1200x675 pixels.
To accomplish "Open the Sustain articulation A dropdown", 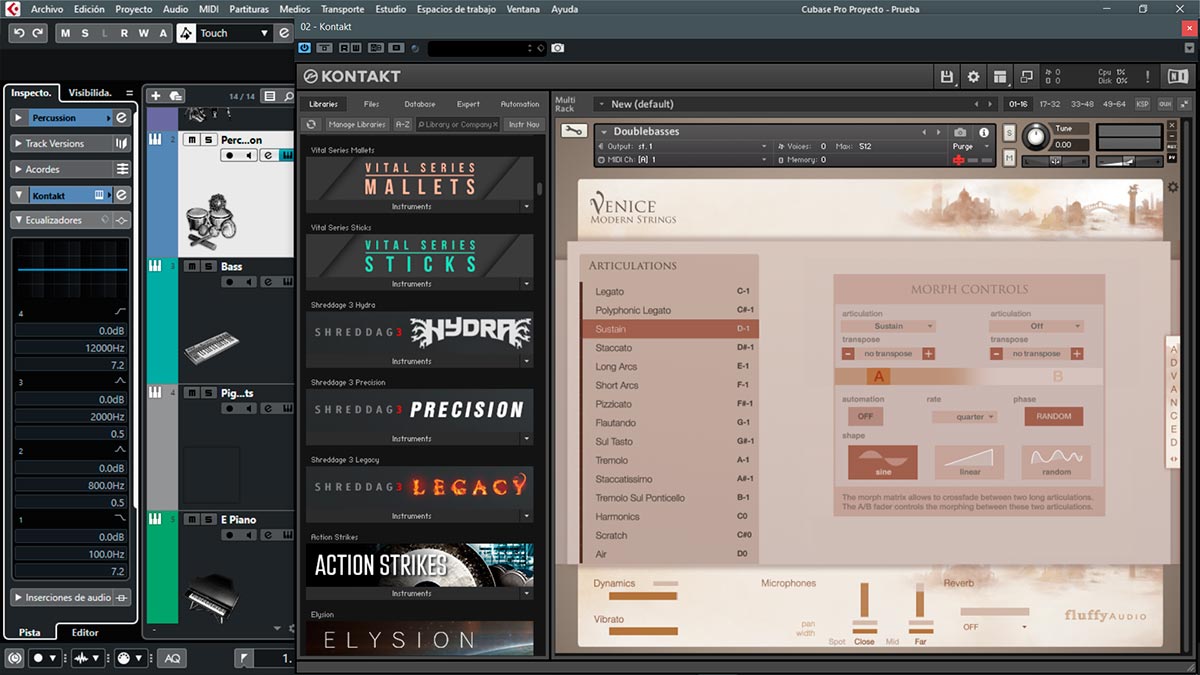I will point(889,326).
